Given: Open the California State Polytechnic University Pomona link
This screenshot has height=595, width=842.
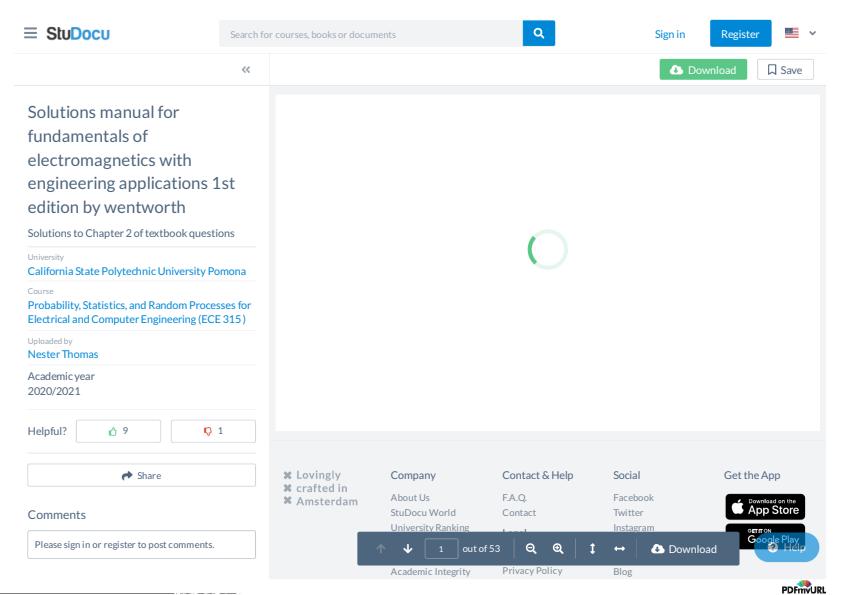Looking at the screenshot, I should 136,271.
